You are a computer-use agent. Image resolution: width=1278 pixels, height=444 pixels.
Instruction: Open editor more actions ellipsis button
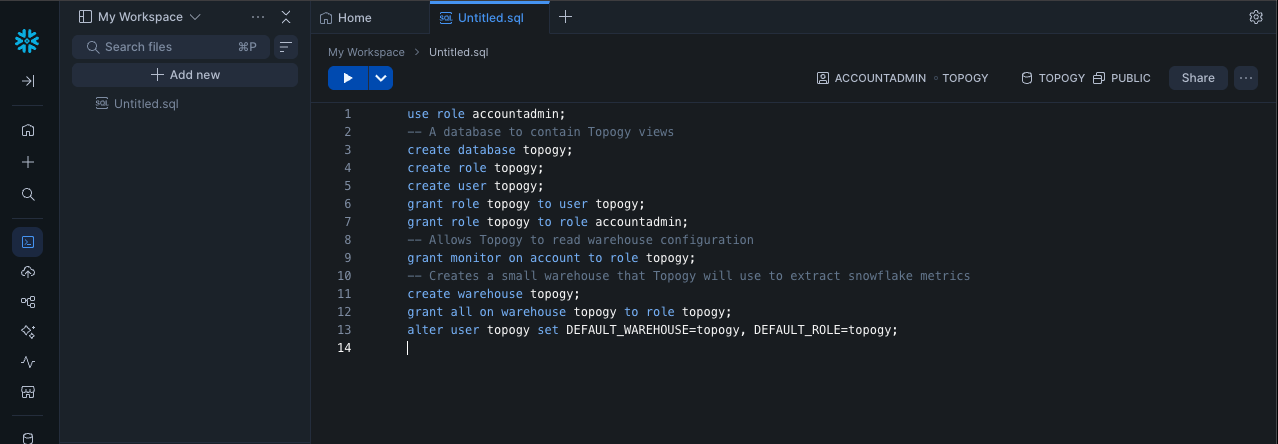coord(1245,78)
